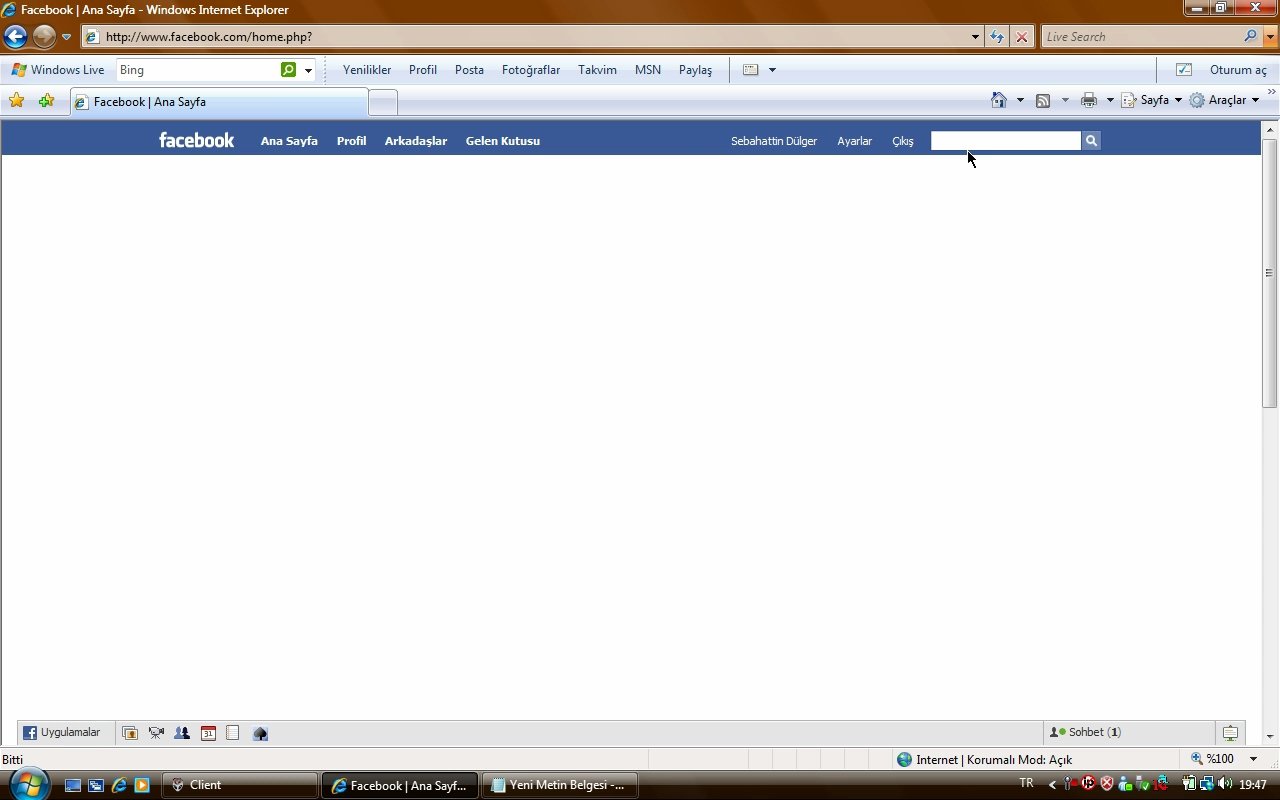Open Ayarlar settings link
Screen dimensions: 1280x800
tap(855, 141)
